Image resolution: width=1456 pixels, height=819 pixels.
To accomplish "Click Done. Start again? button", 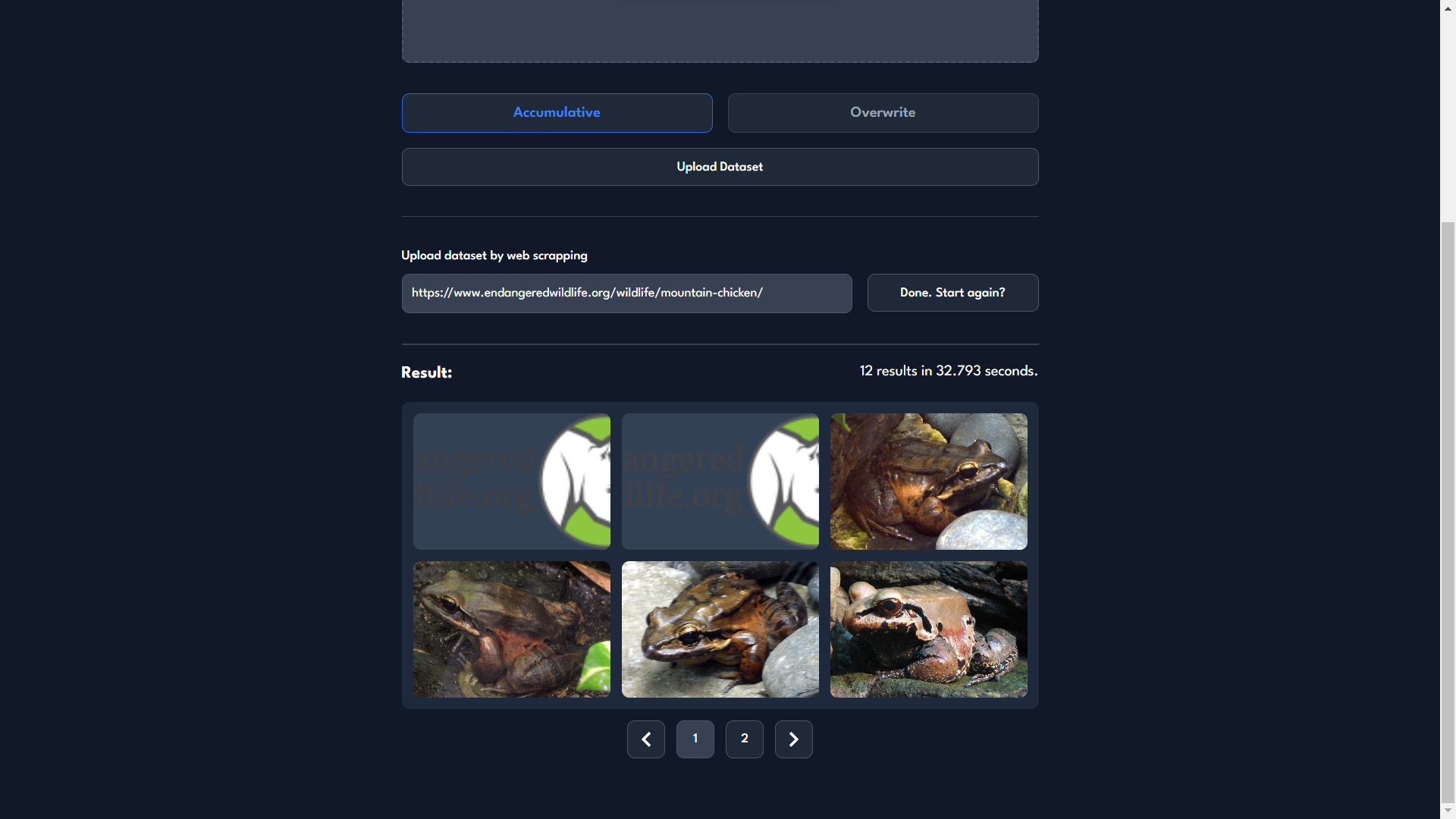I will coord(952,293).
